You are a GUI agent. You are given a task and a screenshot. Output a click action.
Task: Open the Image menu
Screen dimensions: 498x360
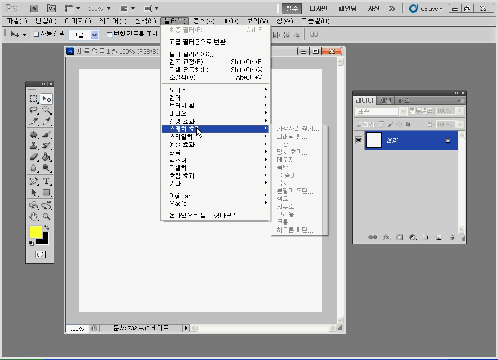pos(78,21)
